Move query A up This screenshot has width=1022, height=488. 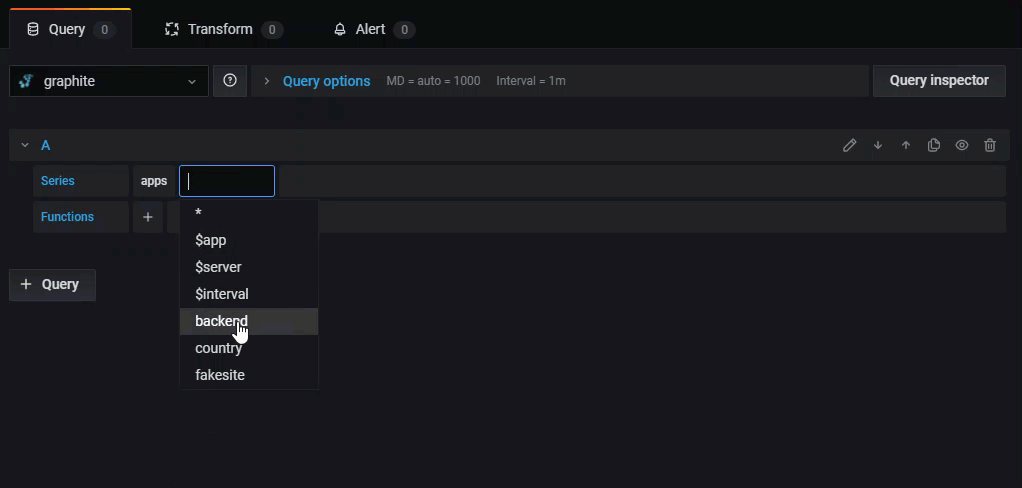(x=906, y=145)
